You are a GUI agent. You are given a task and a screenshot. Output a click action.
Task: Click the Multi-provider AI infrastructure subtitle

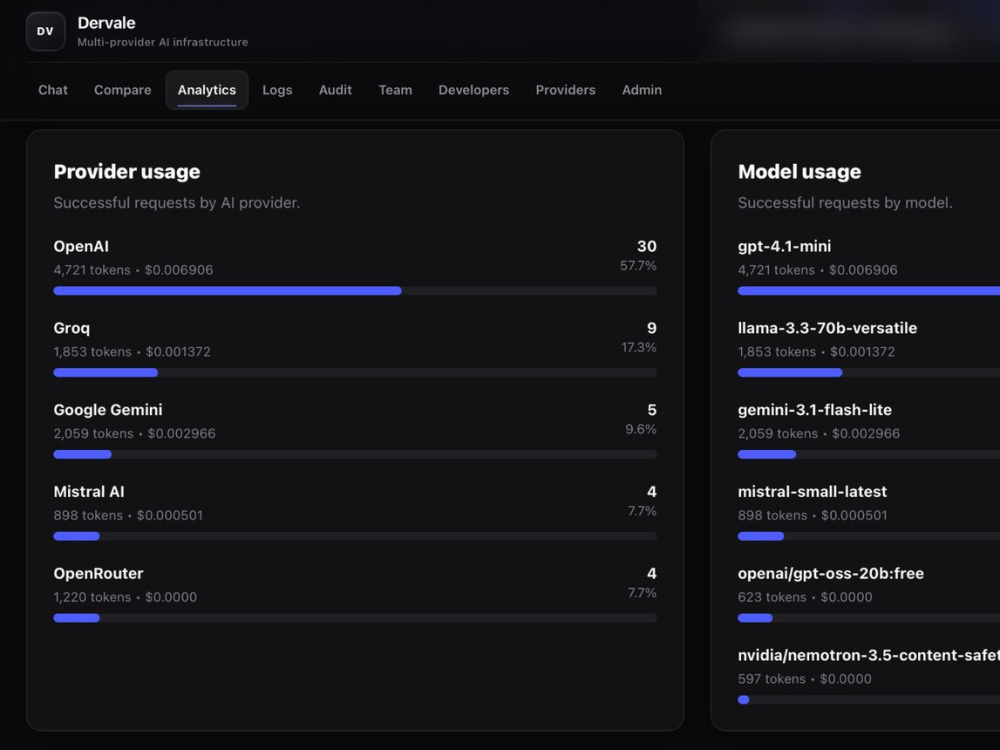(163, 42)
